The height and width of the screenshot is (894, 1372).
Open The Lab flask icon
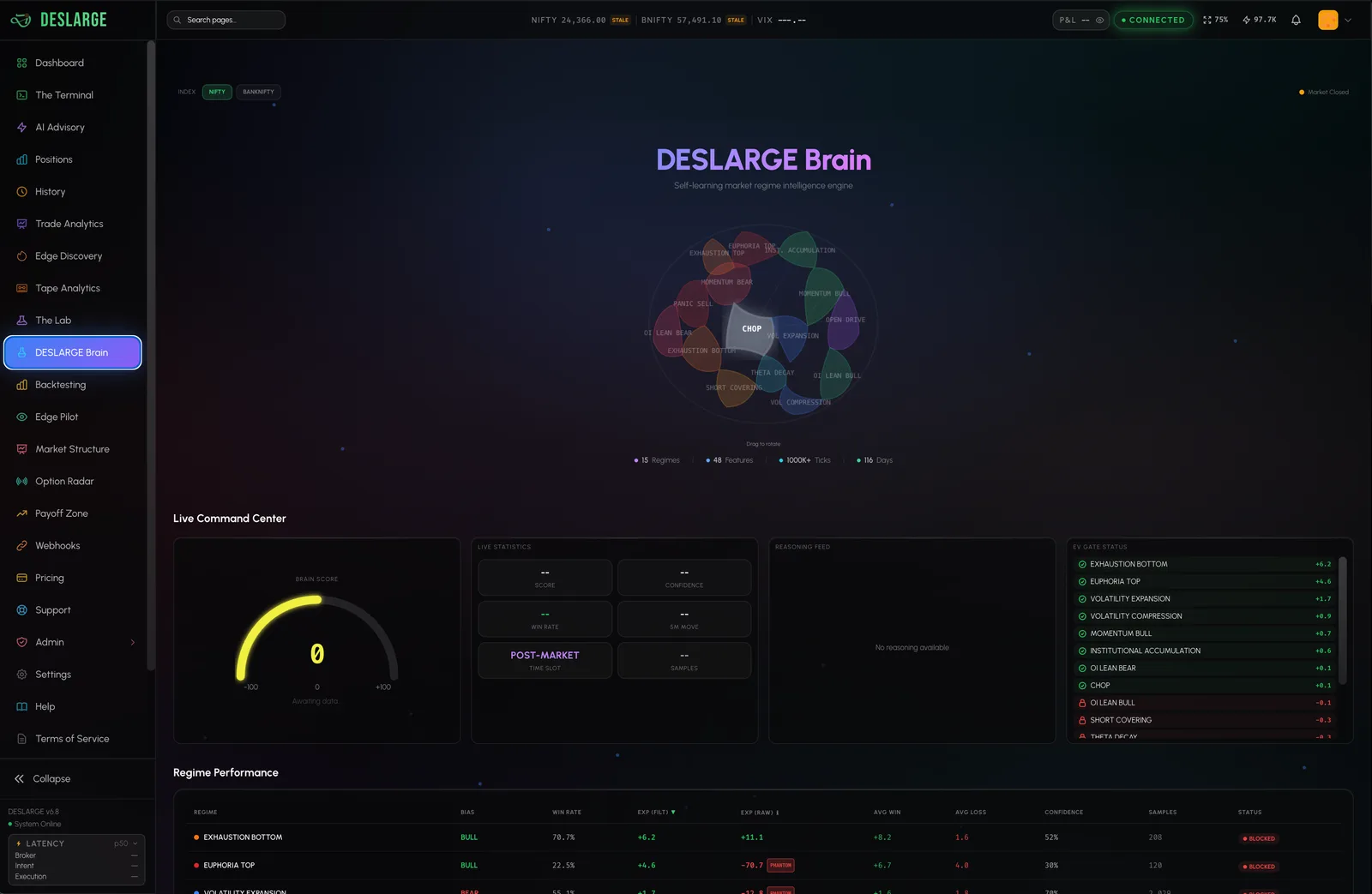click(21, 320)
